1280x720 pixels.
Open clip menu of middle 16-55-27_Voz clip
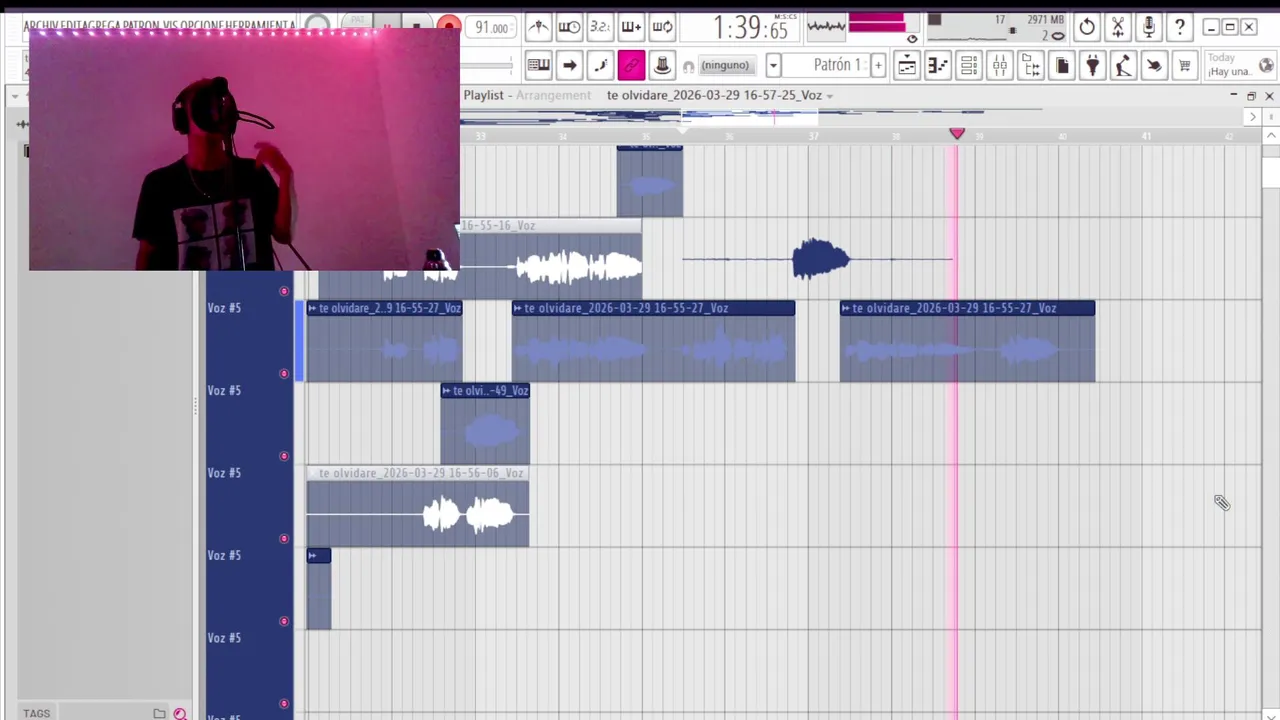518,308
